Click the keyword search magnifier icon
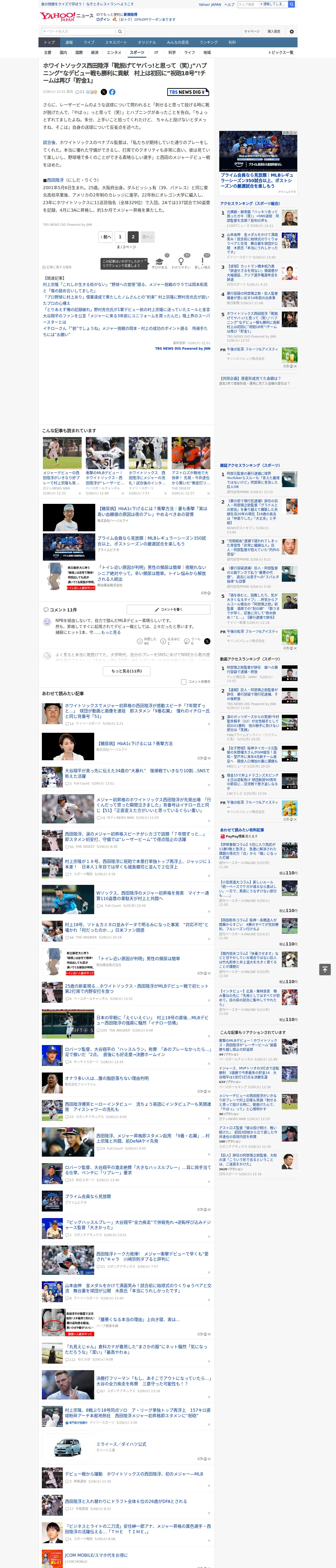This screenshot has height=1568, width=336. [x=121, y=31]
